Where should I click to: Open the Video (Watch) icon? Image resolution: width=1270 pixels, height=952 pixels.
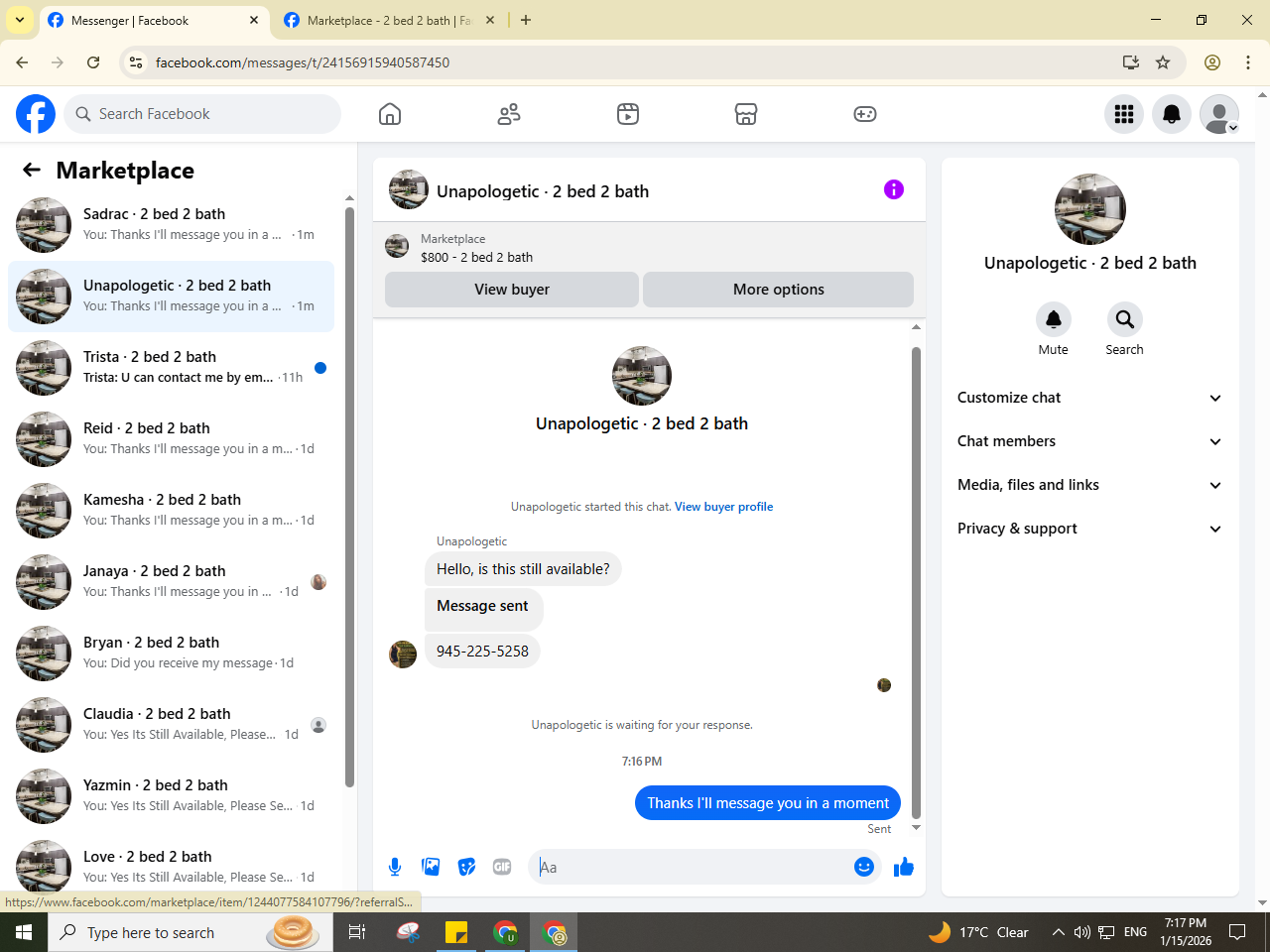[628, 114]
